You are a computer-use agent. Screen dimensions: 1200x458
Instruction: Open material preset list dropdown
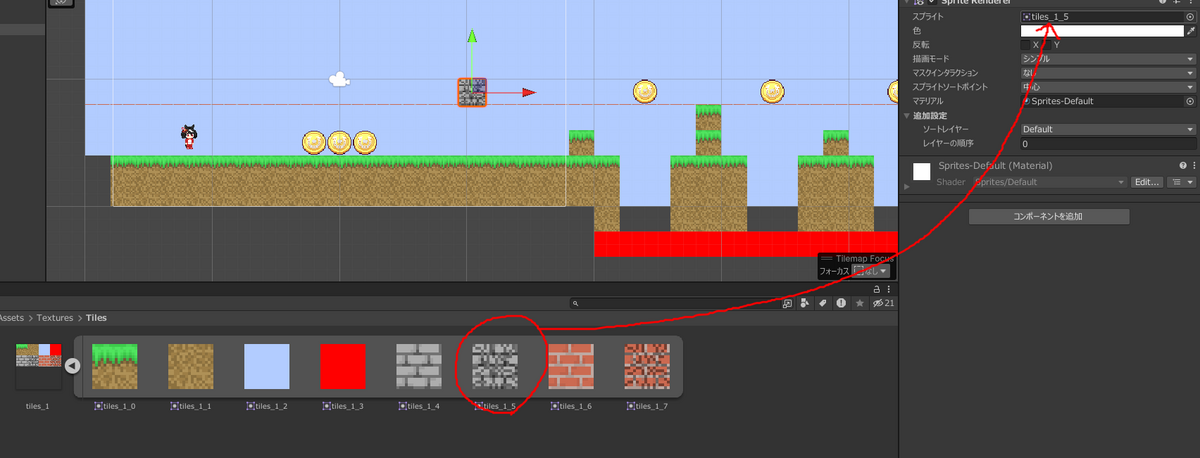click(x=1181, y=182)
